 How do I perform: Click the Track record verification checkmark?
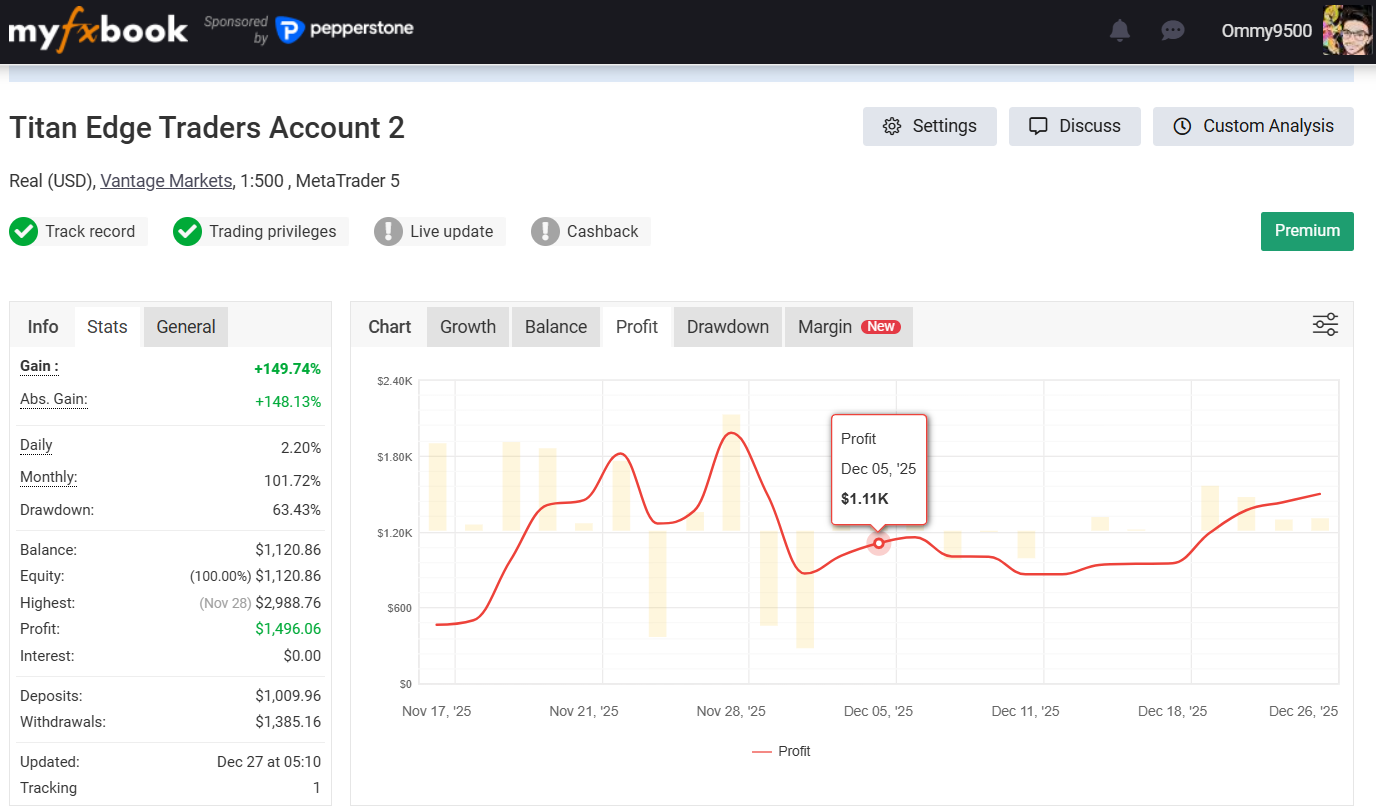click(x=23, y=231)
